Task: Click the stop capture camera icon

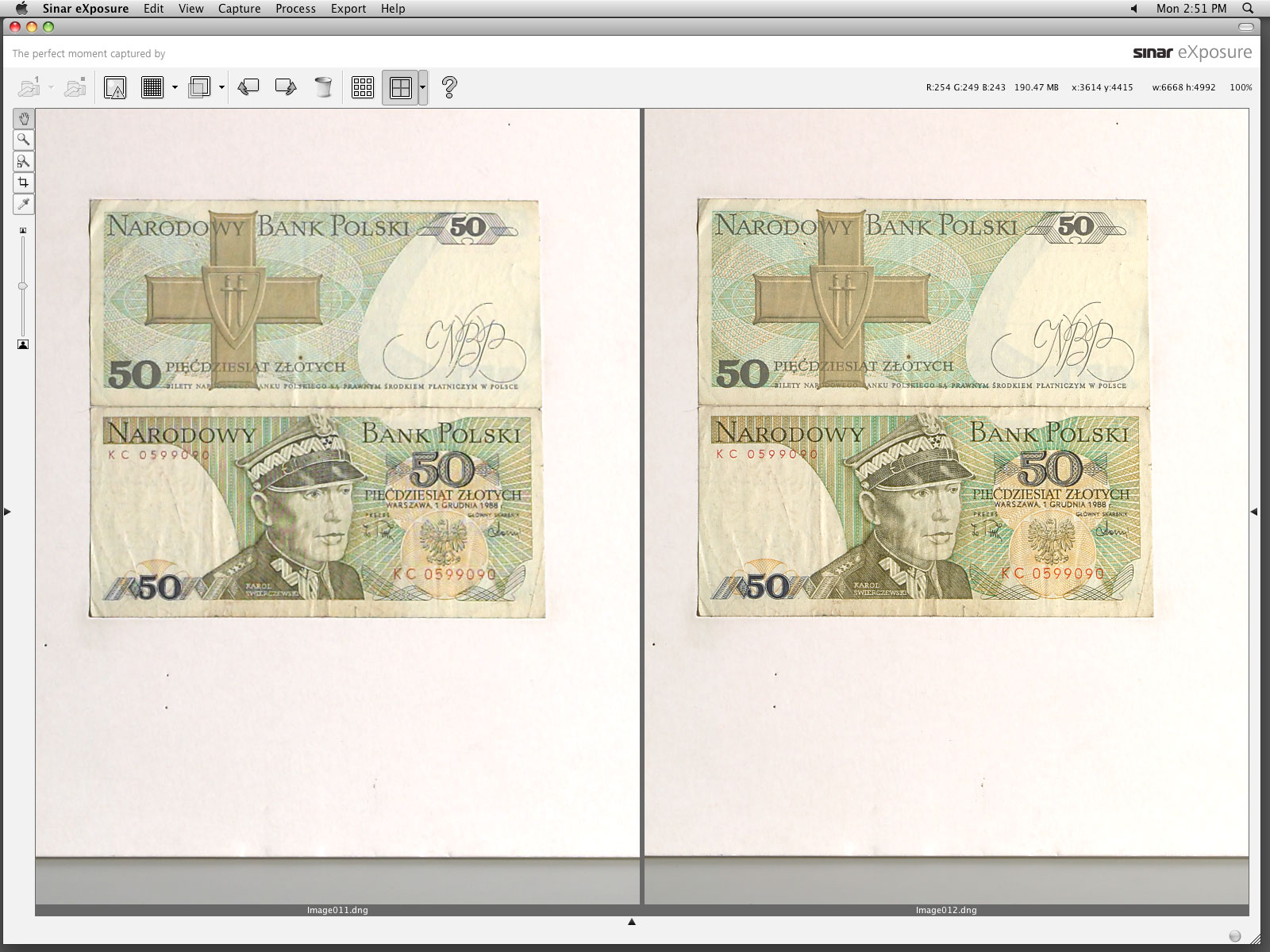Action: pyautogui.click(x=75, y=86)
